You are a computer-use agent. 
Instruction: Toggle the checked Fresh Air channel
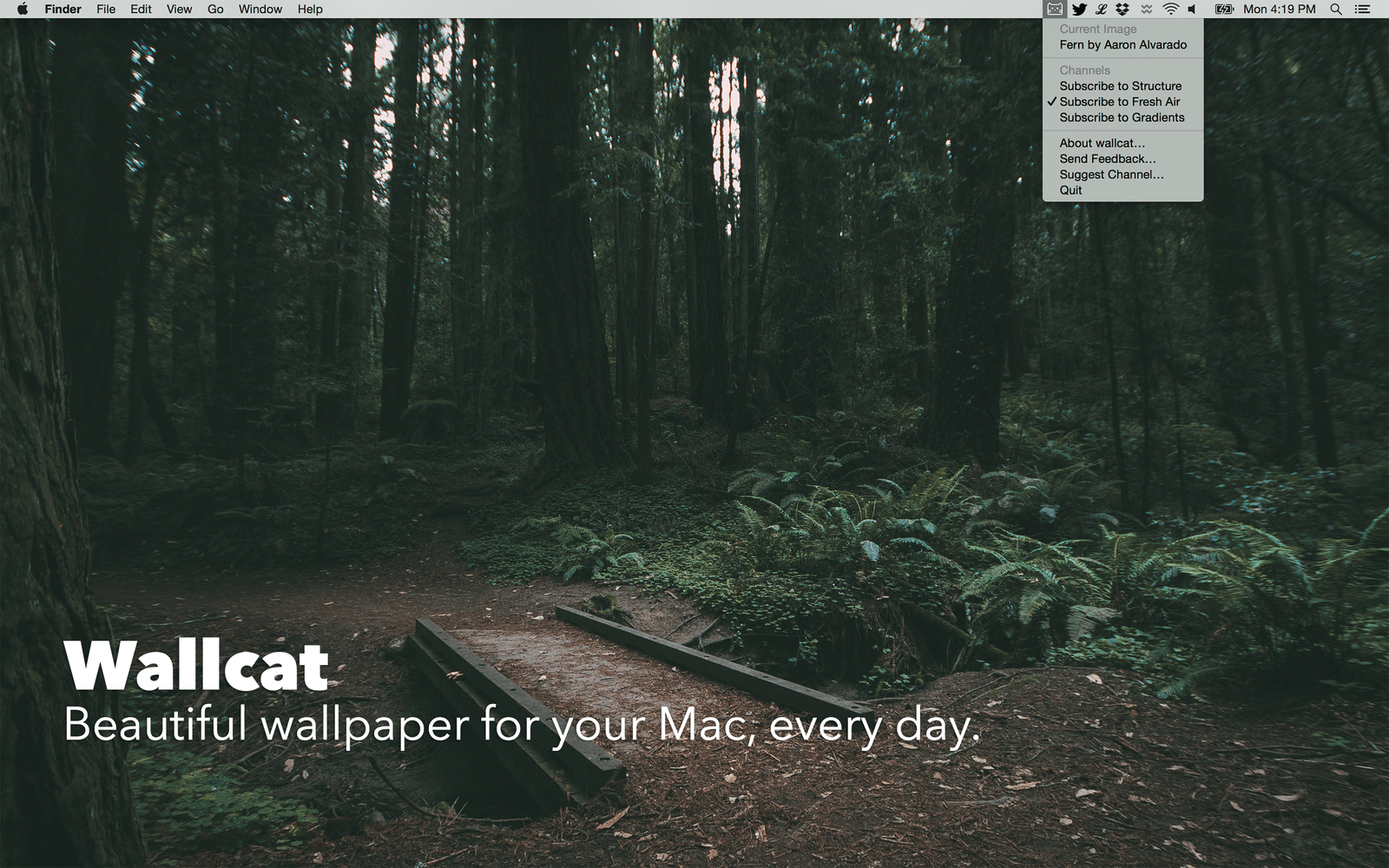pyautogui.click(x=1122, y=102)
